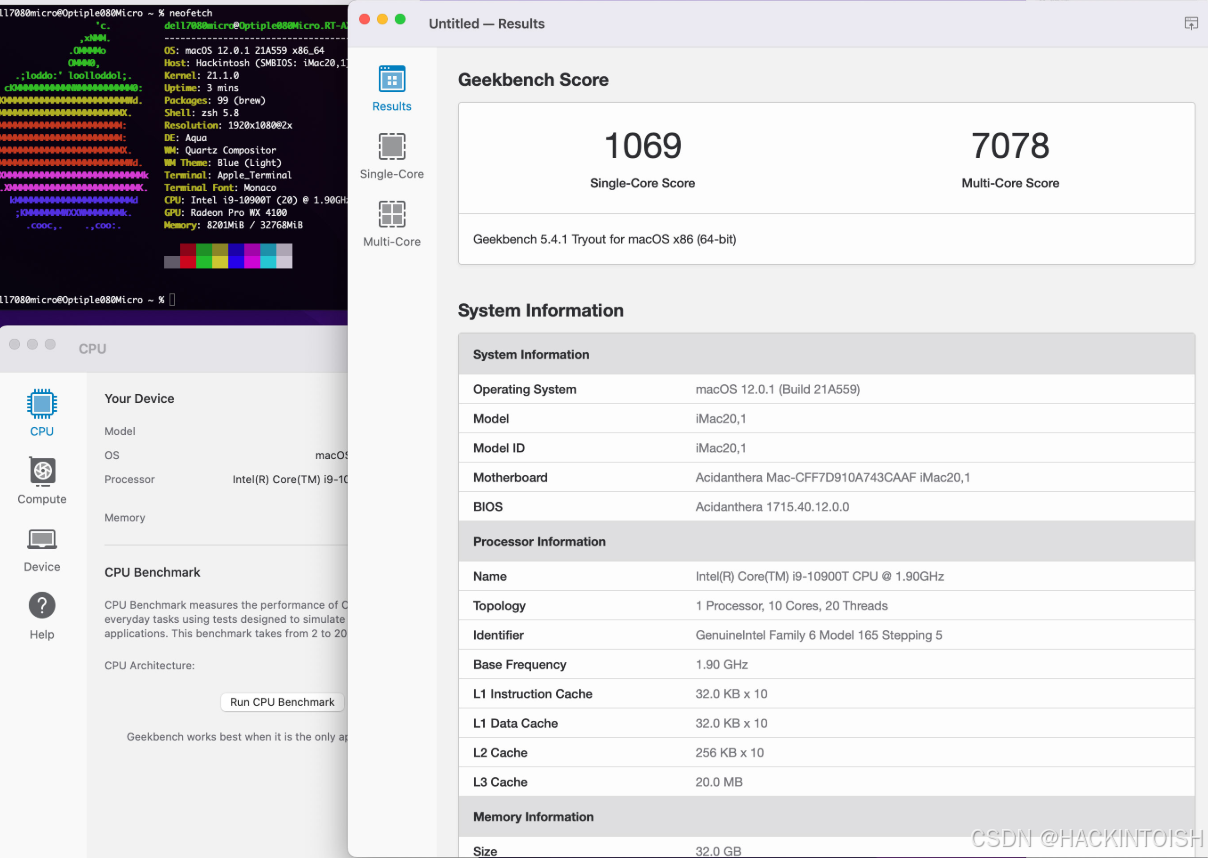The height and width of the screenshot is (858, 1208).
Task: Click the neofetch command in Terminal
Action: click(190, 13)
